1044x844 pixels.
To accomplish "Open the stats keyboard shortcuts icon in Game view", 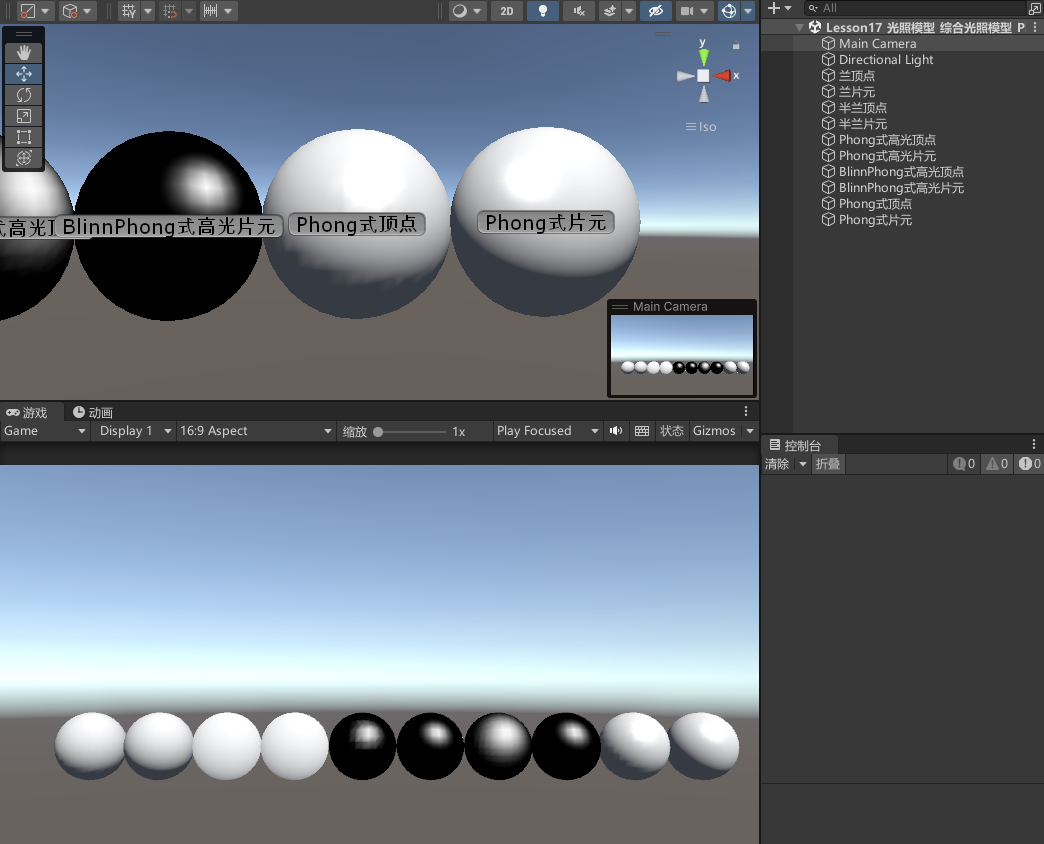I will (x=642, y=431).
